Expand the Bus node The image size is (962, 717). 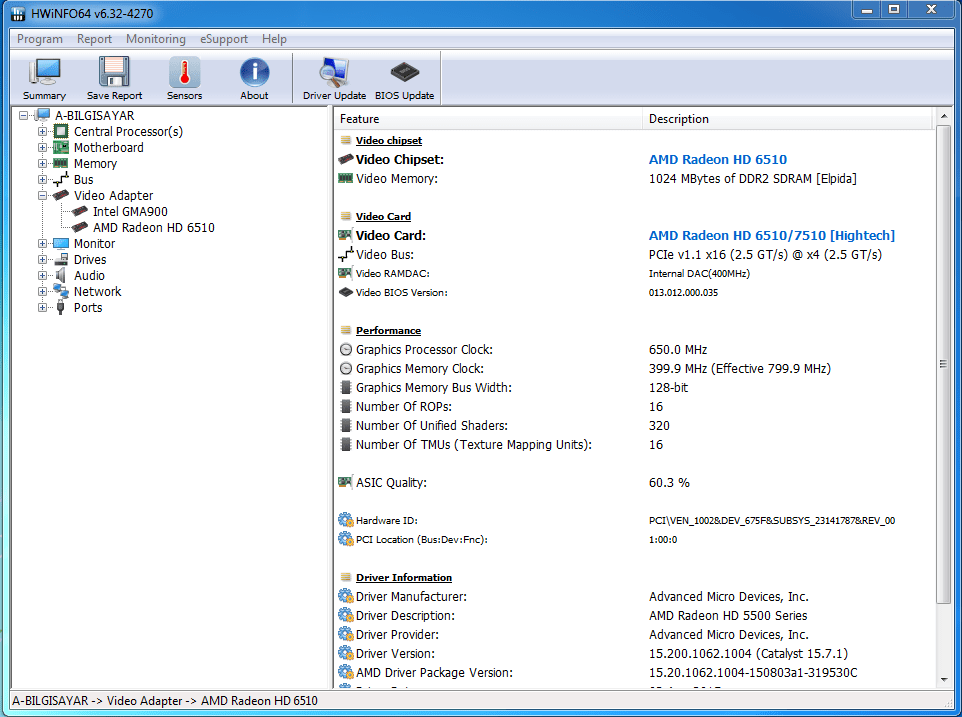[x=42, y=179]
